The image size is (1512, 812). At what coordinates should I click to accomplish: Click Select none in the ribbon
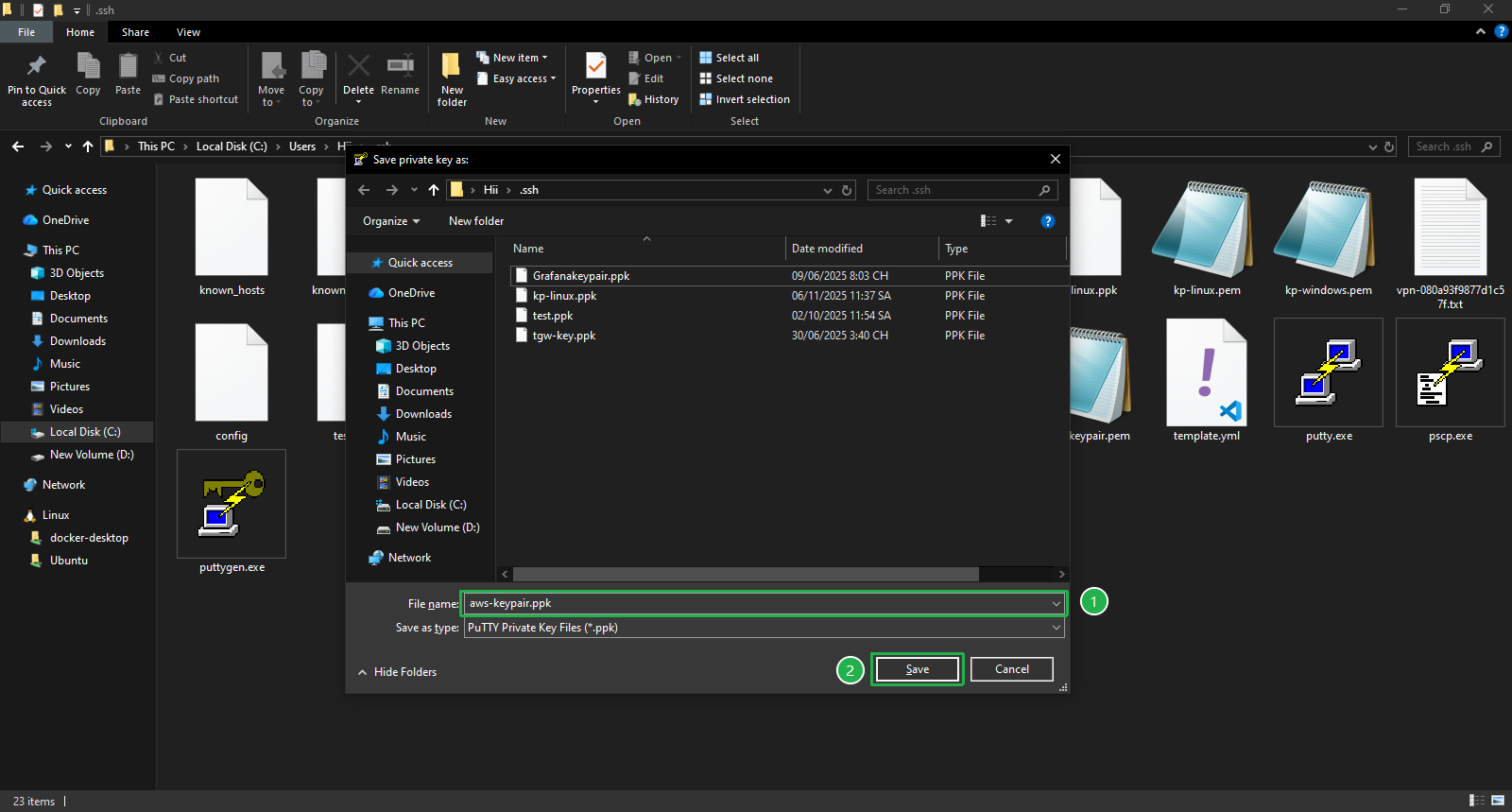[x=736, y=78]
